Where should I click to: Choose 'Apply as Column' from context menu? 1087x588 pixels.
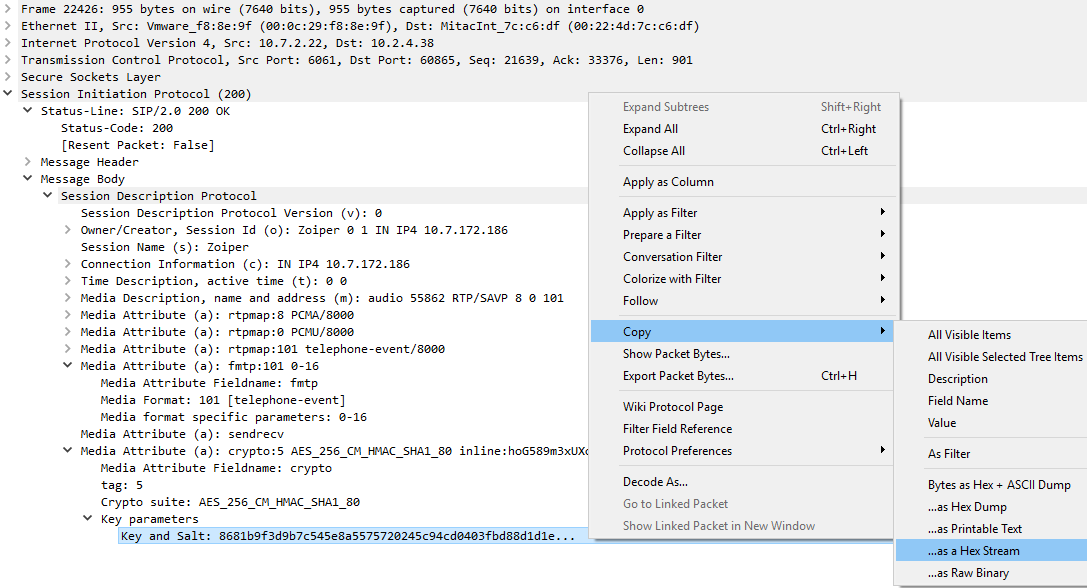click(x=668, y=182)
